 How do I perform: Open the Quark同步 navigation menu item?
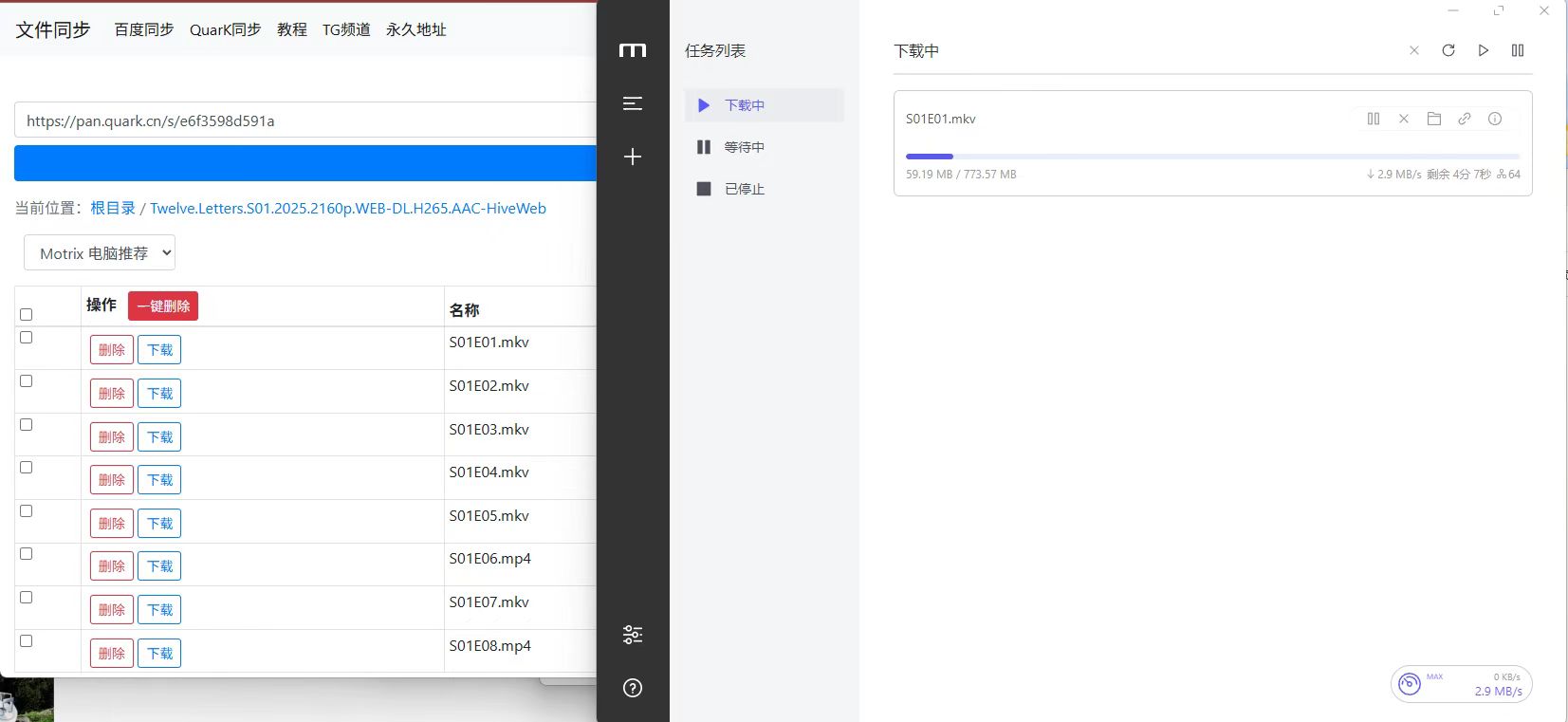click(225, 29)
